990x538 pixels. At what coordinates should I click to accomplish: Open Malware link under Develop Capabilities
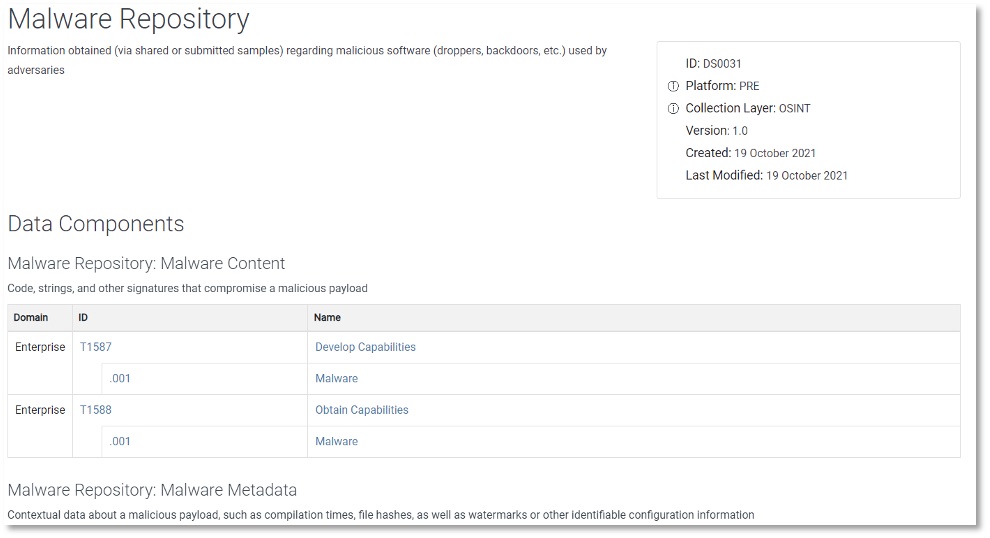coord(337,378)
